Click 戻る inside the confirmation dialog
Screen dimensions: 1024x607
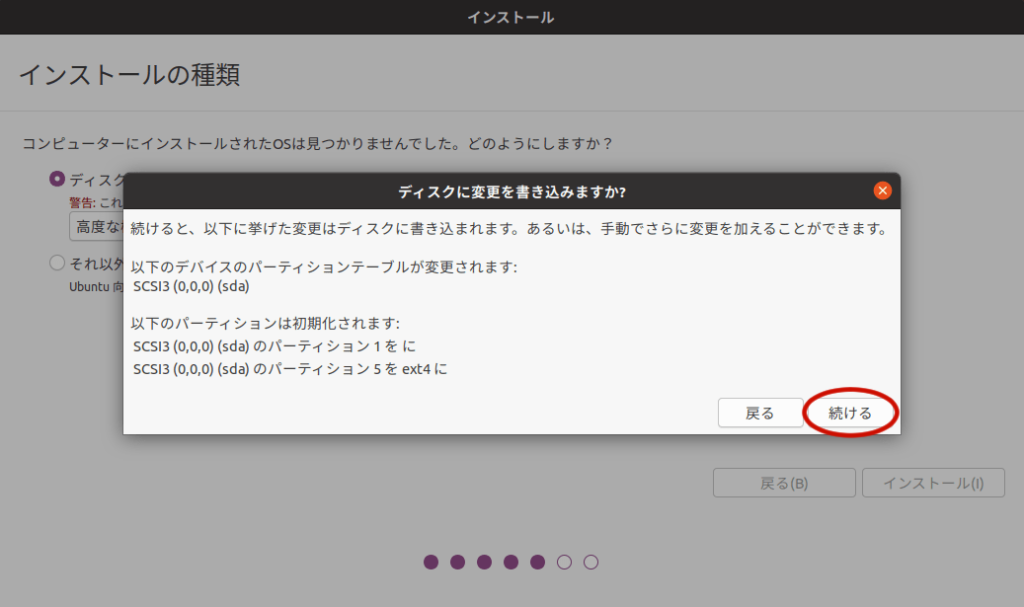(760, 412)
